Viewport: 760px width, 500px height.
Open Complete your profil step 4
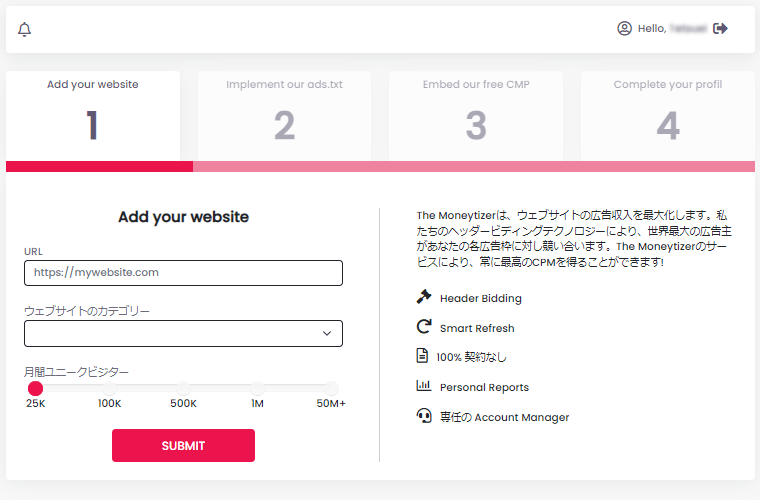(668, 116)
